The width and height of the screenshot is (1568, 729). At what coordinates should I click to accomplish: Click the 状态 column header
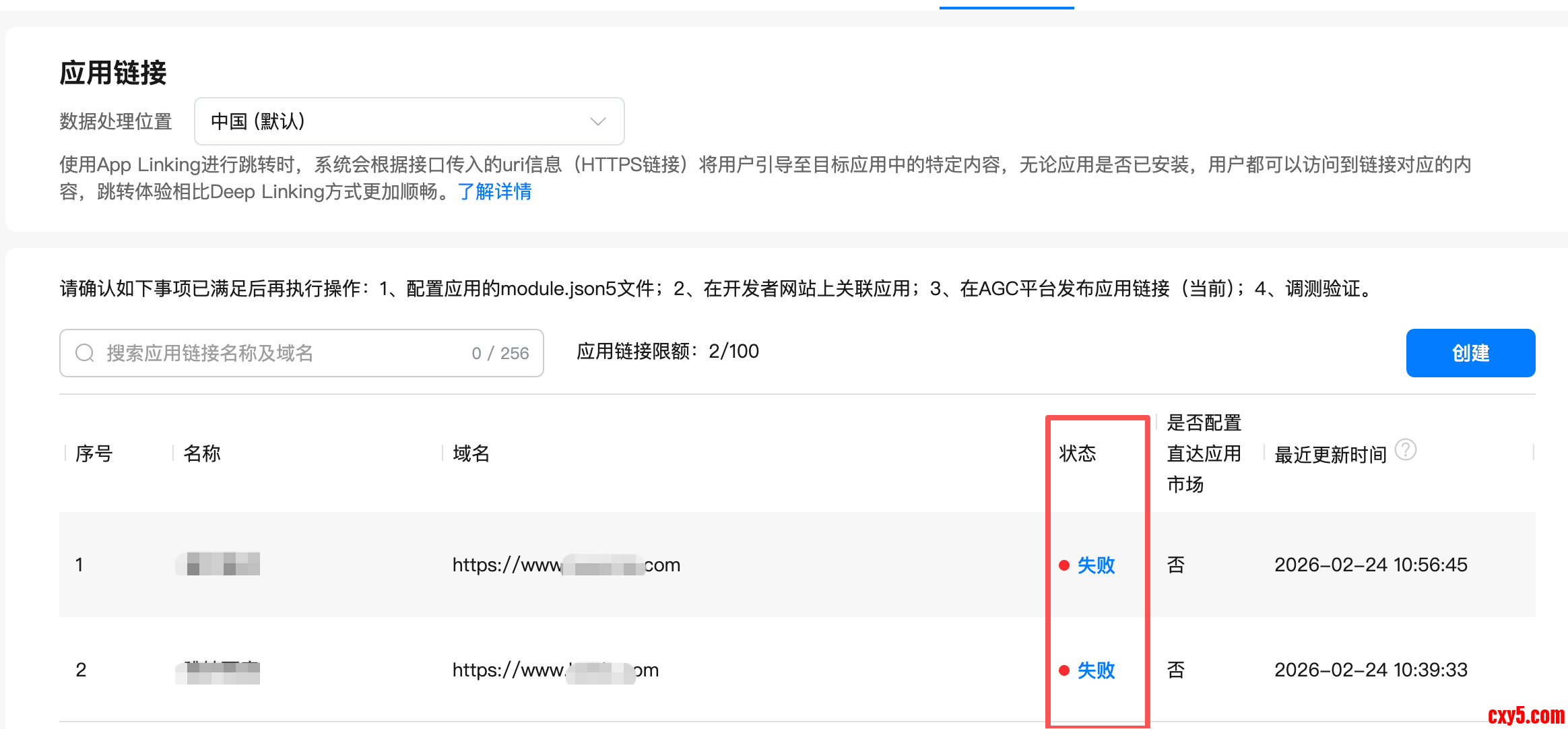tap(1077, 453)
